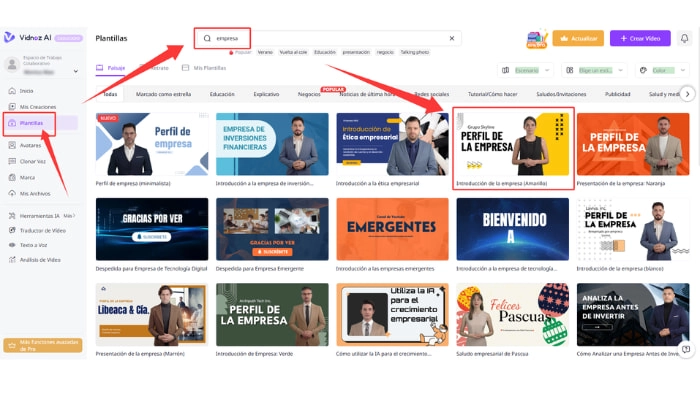The width and height of the screenshot is (700, 400).
Task: Open Análisis de Video tool
Action: click(40, 259)
